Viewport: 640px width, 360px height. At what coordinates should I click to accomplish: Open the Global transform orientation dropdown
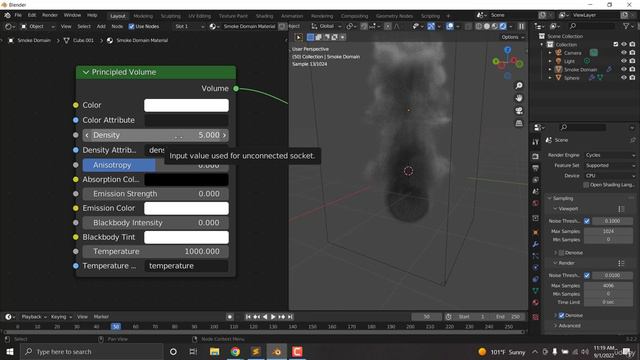[327, 26]
